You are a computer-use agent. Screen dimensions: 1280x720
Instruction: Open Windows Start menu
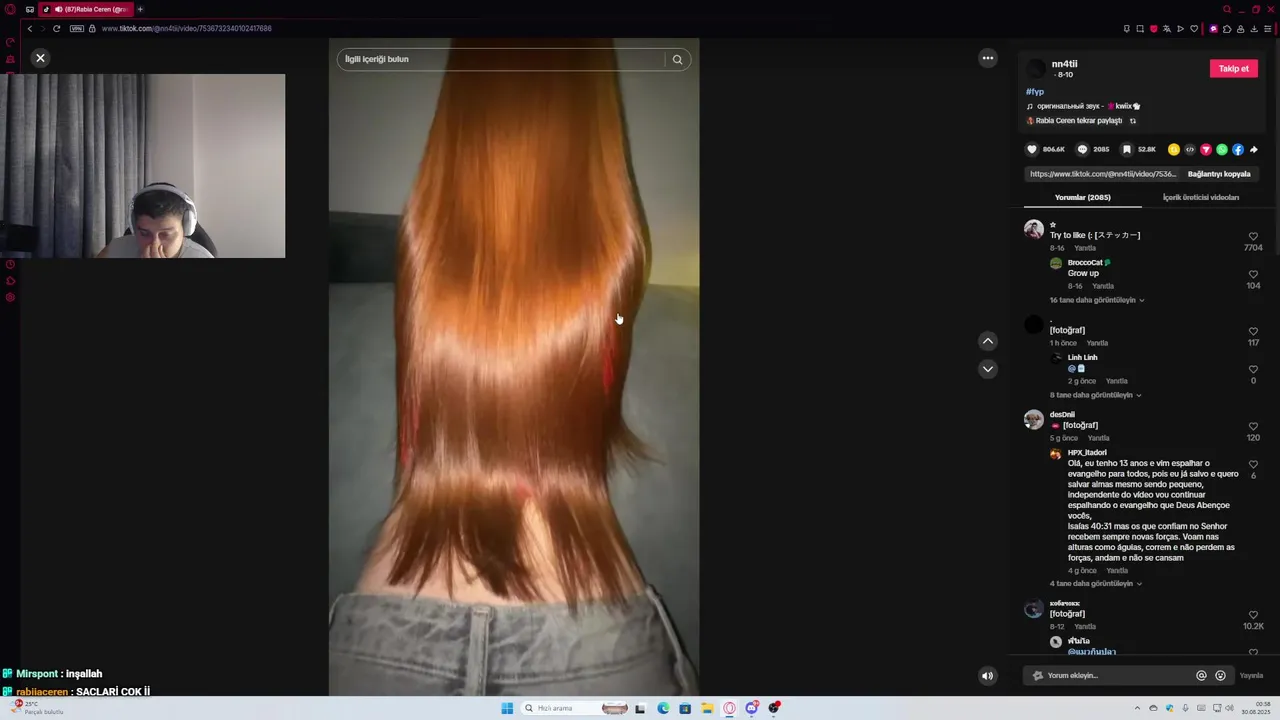507,708
